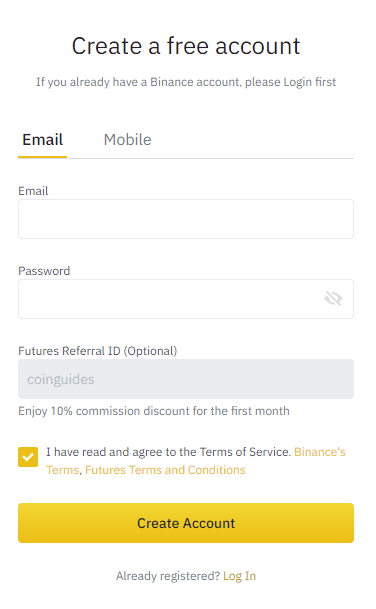Toggle password visibility eye icon
The width and height of the screenshot is (376, 609).
tap(333, 299)
